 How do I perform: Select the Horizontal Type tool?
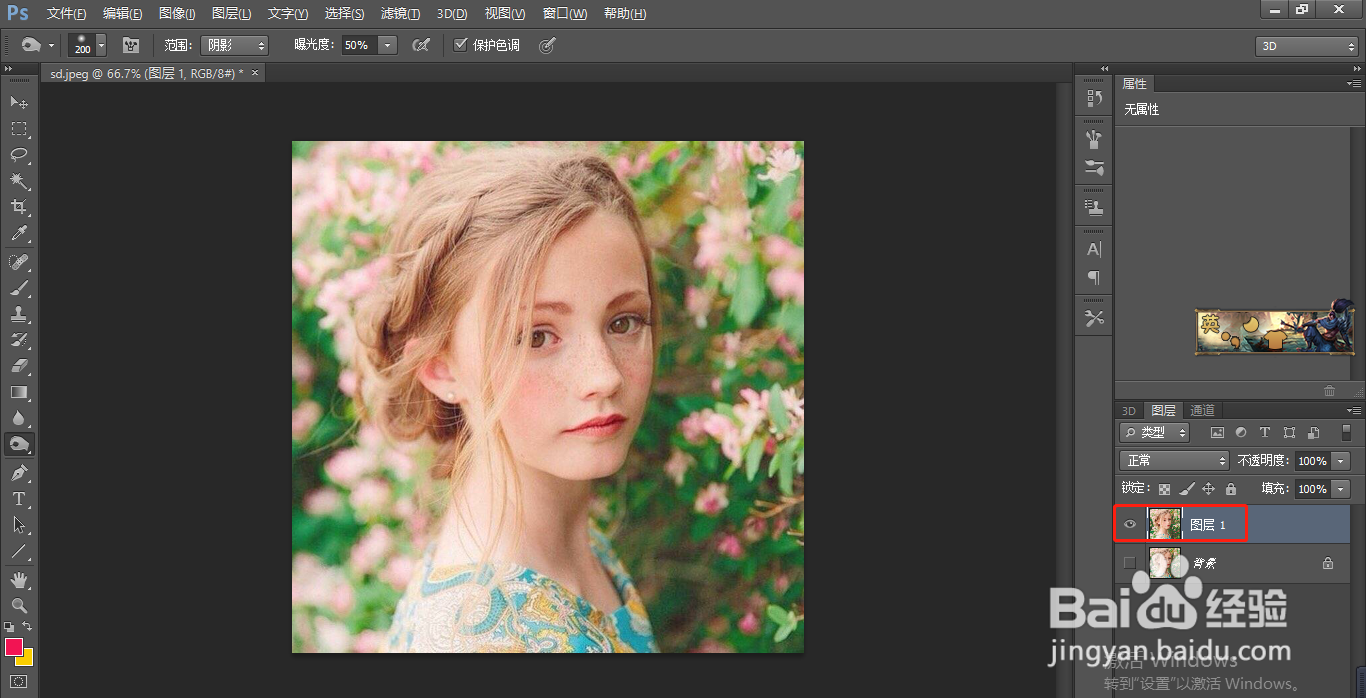click(19, 498)
